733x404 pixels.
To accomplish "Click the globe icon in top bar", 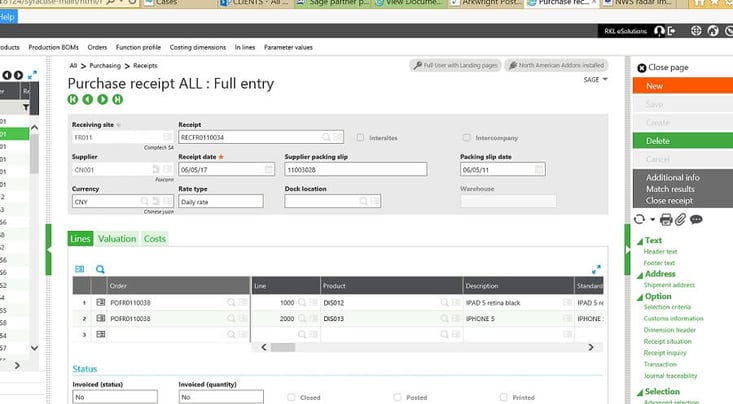I will tap(696, 31).
